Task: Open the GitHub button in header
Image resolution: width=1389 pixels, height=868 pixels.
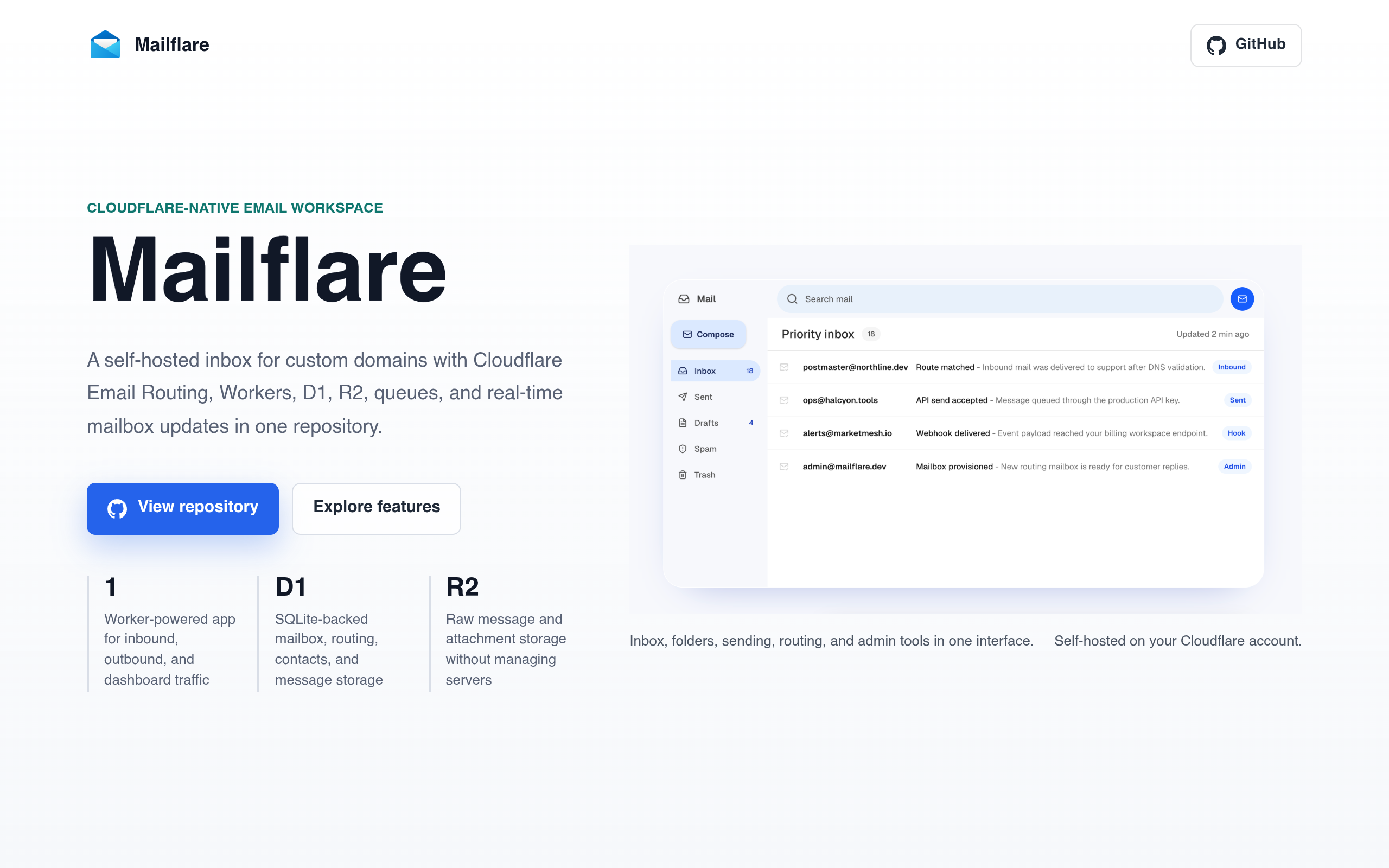Action: (1246, 45)
